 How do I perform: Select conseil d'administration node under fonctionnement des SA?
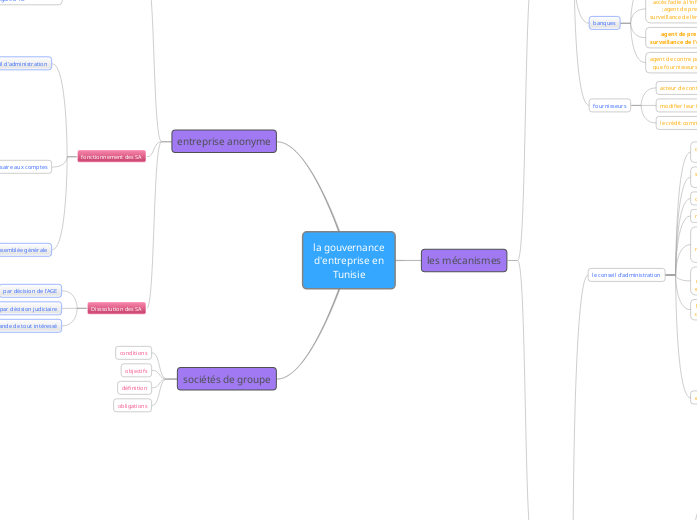point(25,64)
